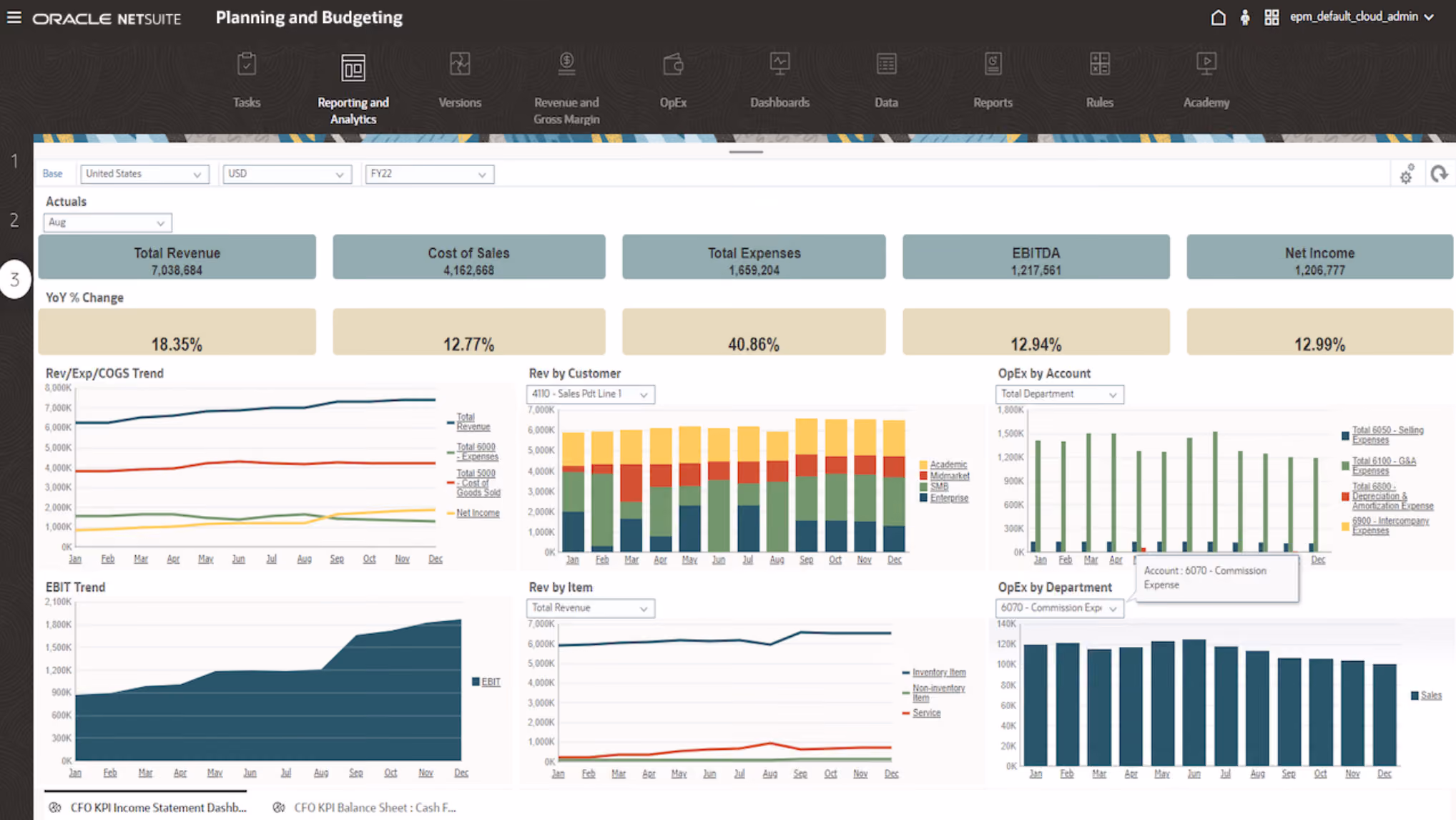Image resolution: width=1456 pixels, height=820 pixels.
Task: Open the Total Revenue item dropdown
Action: click(590, 608)
